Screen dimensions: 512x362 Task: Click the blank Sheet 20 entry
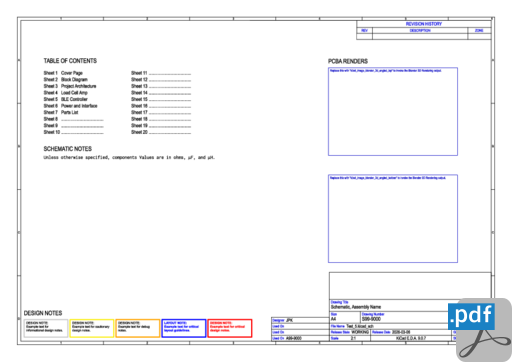click(161, 132)
